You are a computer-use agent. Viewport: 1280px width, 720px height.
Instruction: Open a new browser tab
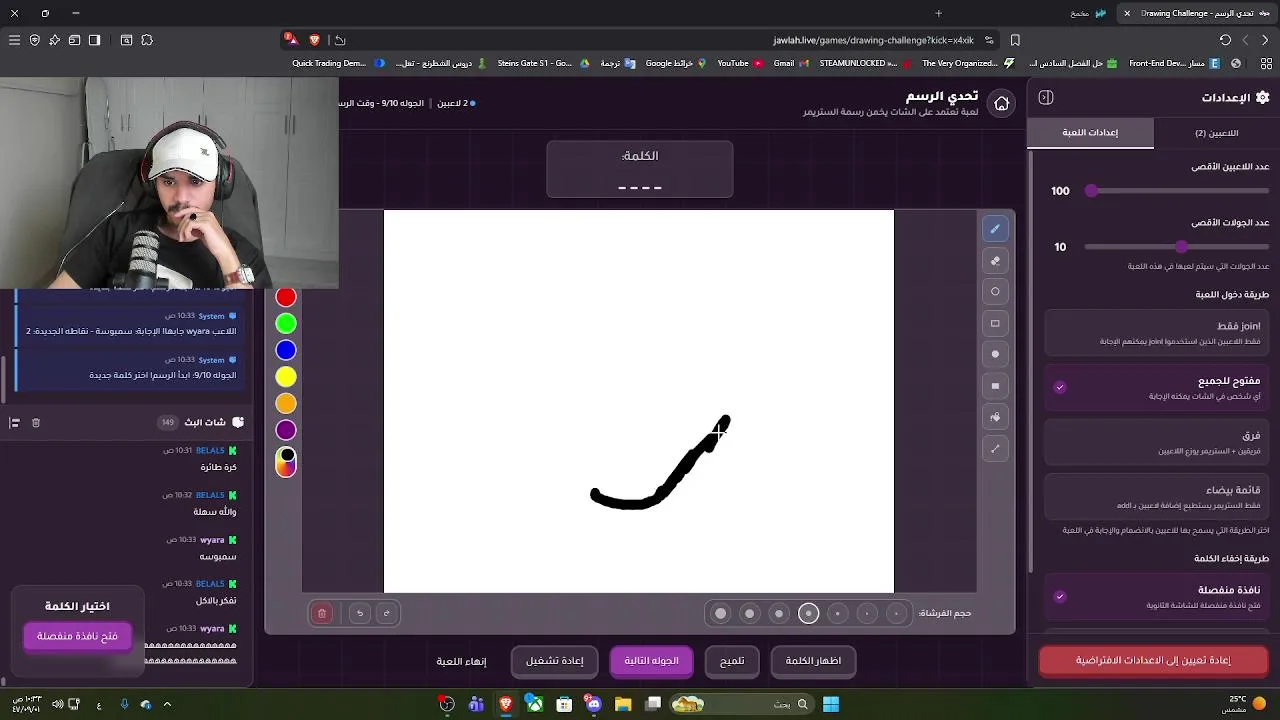[x=938, y=13]
